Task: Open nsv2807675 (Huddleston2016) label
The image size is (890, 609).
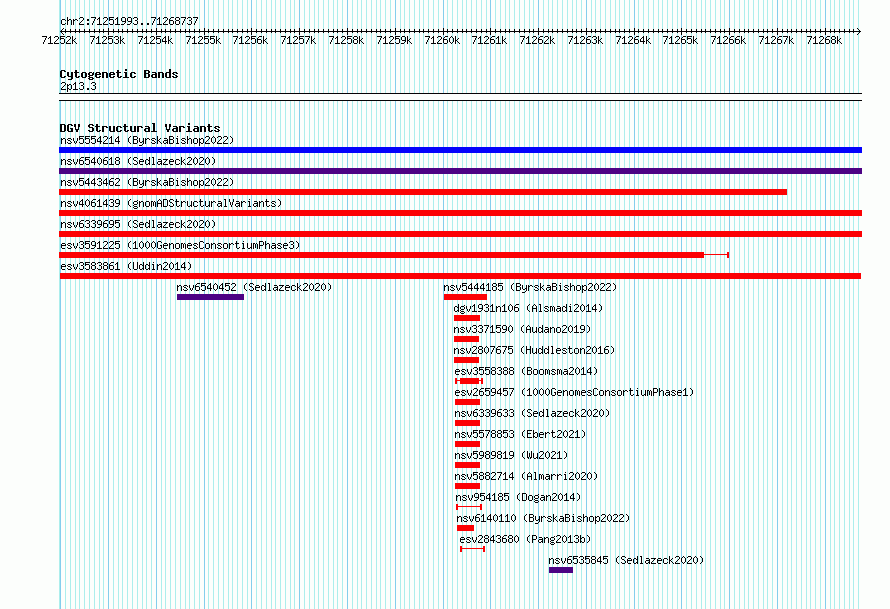Action: coord(534,350)
